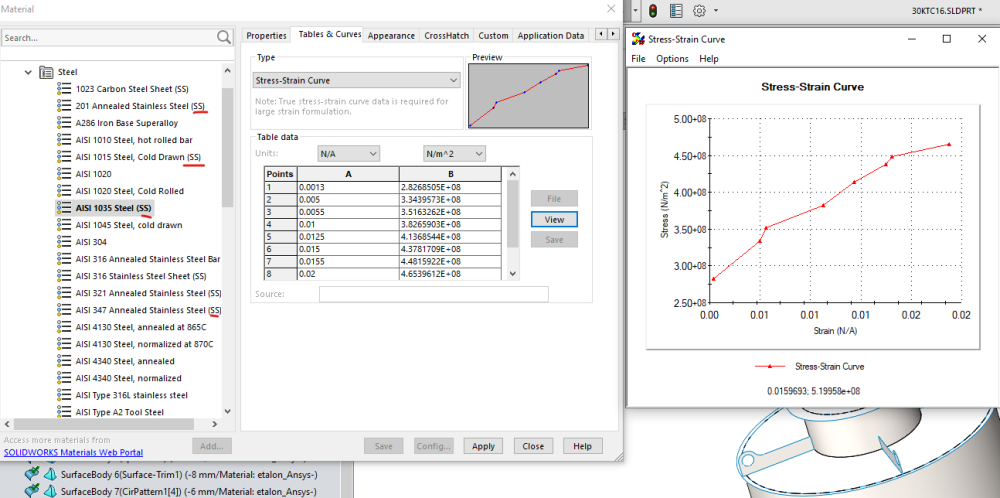Click the Source input field
The image size is (1000, 498).
pos(434,294)
